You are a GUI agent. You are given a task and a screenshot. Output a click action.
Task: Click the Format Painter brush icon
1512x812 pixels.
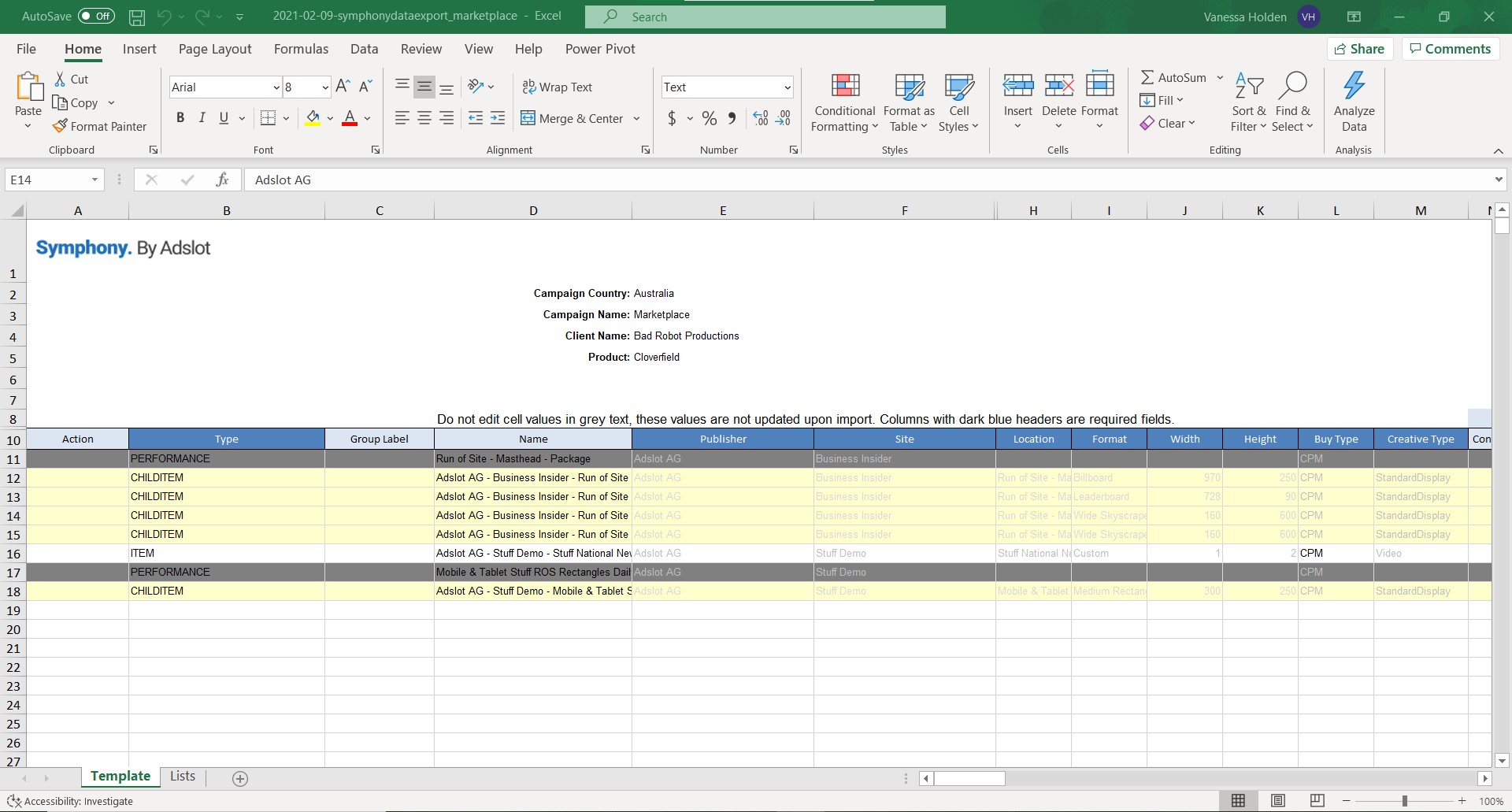(x=60, y=126)
